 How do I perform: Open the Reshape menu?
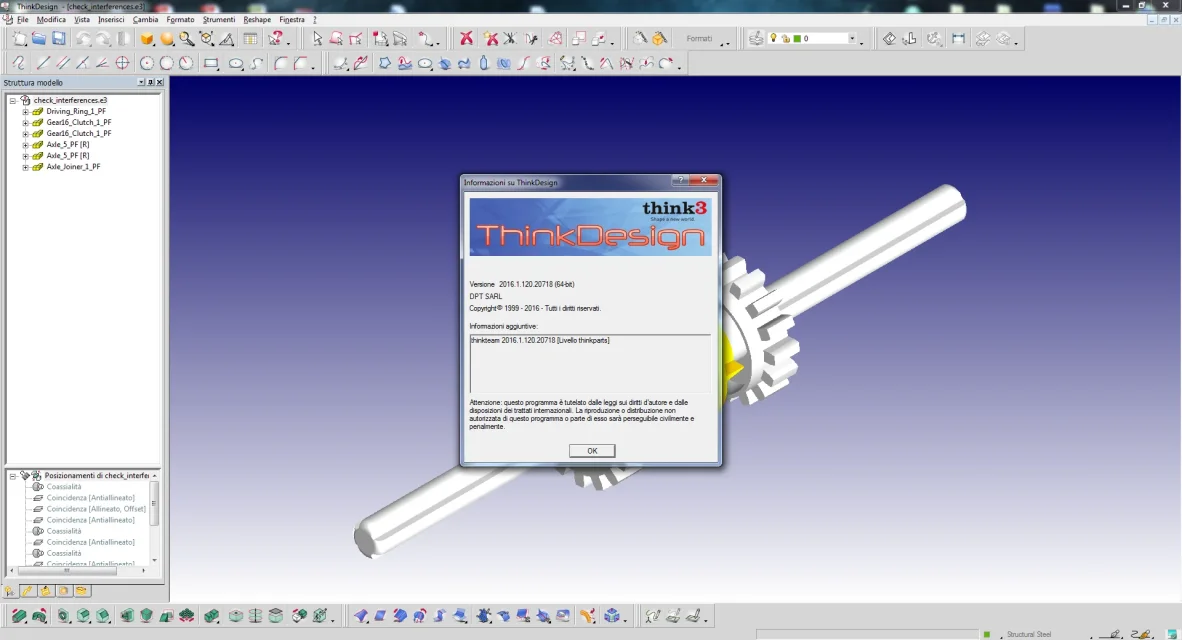(x=257, y=19)
